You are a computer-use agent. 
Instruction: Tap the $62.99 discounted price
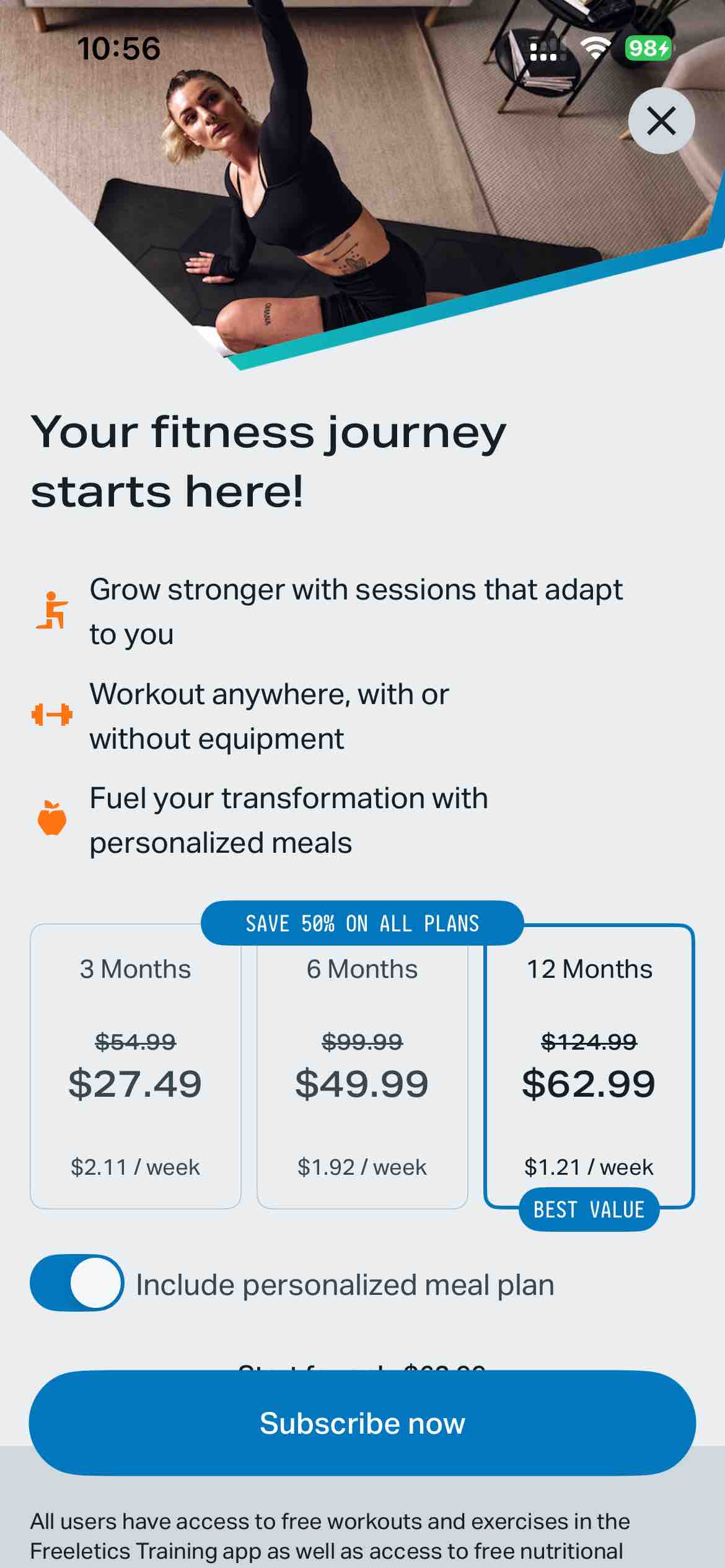click(589, 1082)
